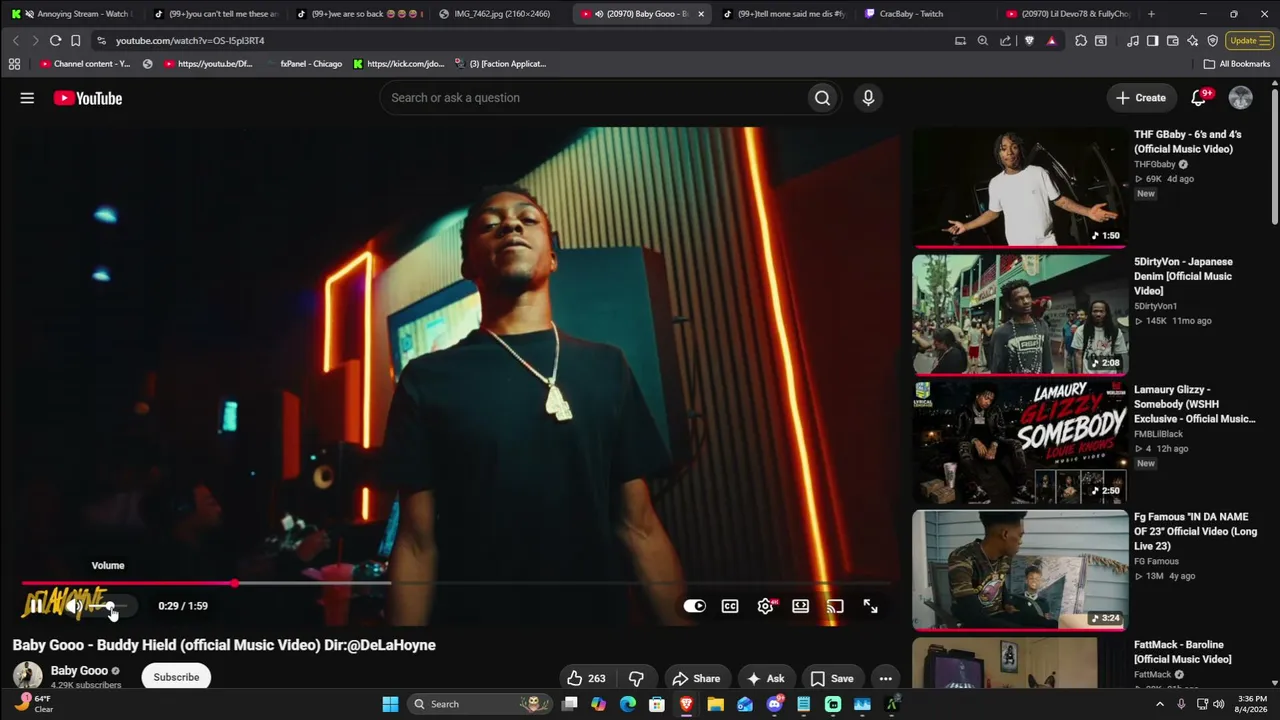Screen dimensions: 1280x720
Task: Pause the video with the player button
Action: click(x=36, y=606)
